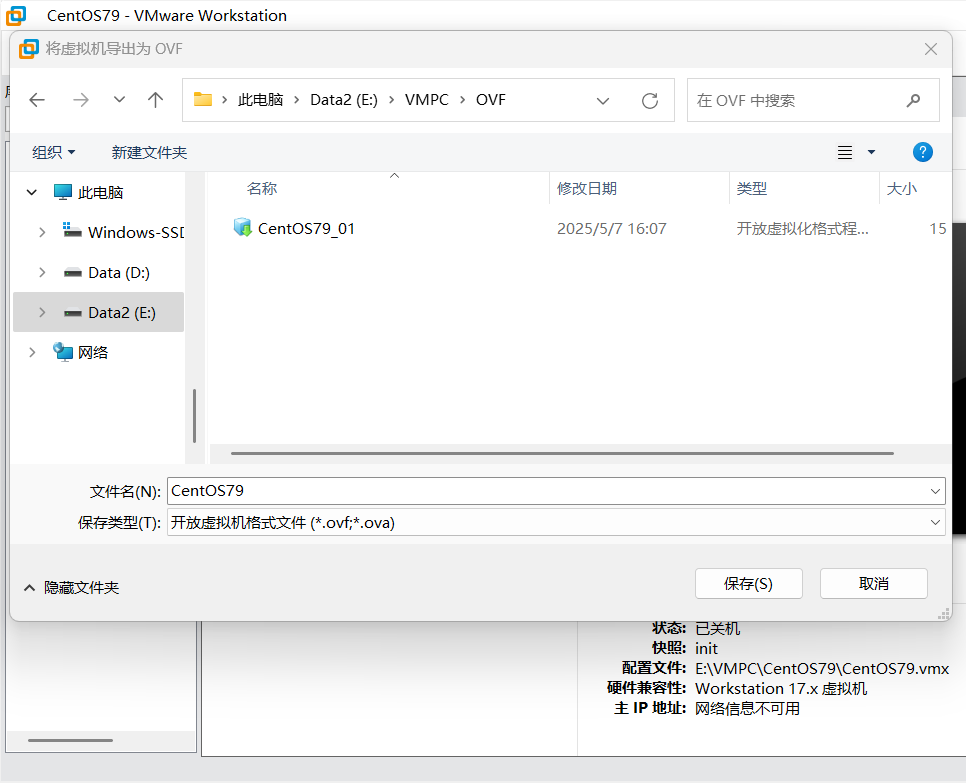Go back with the left arrow
This screenshot has height=783, width=966.
point(38,100)
